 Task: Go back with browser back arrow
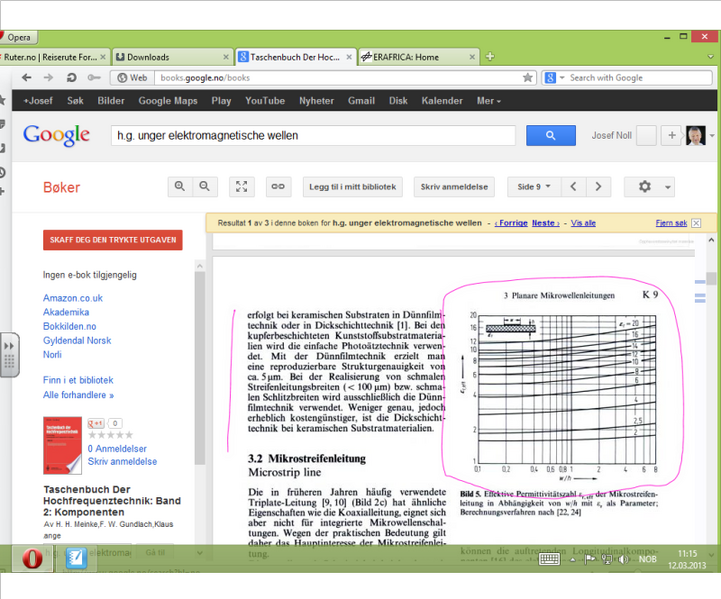(x=27, y=78)
